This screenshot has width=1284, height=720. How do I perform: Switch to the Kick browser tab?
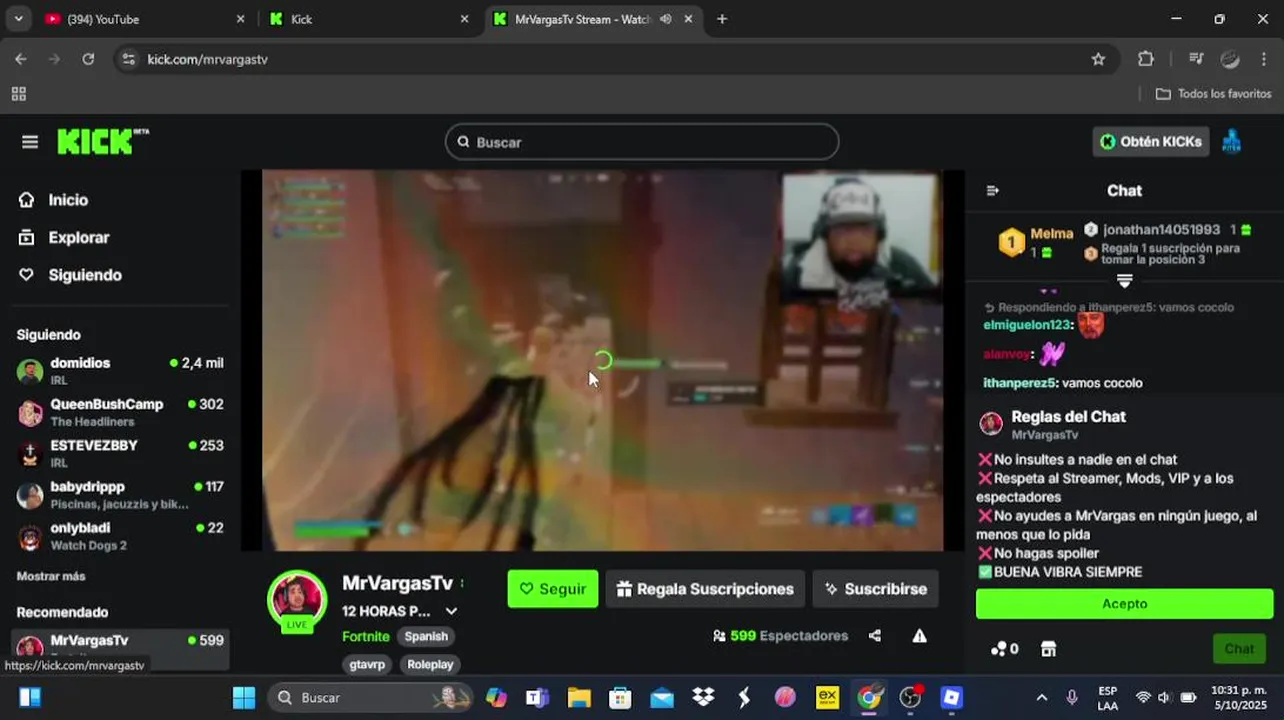(x=368, y=19)
